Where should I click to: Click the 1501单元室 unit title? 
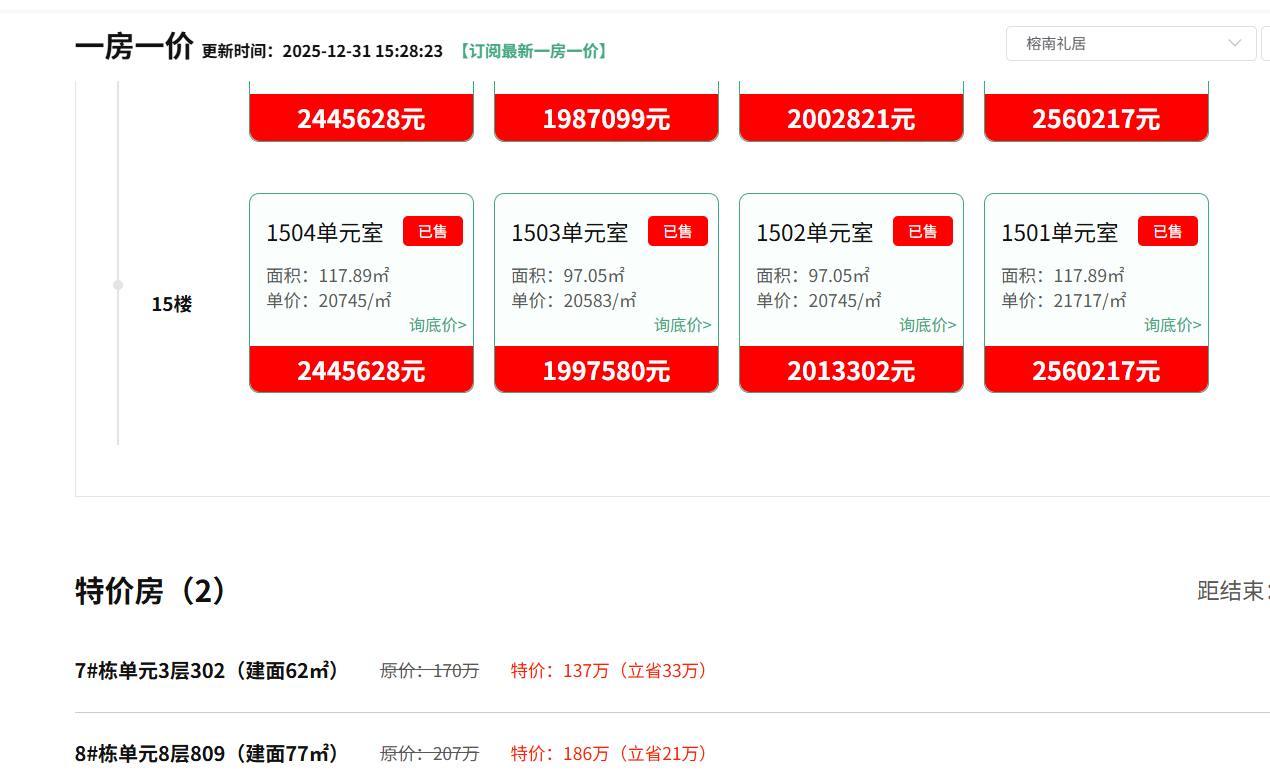point(1059,233)
